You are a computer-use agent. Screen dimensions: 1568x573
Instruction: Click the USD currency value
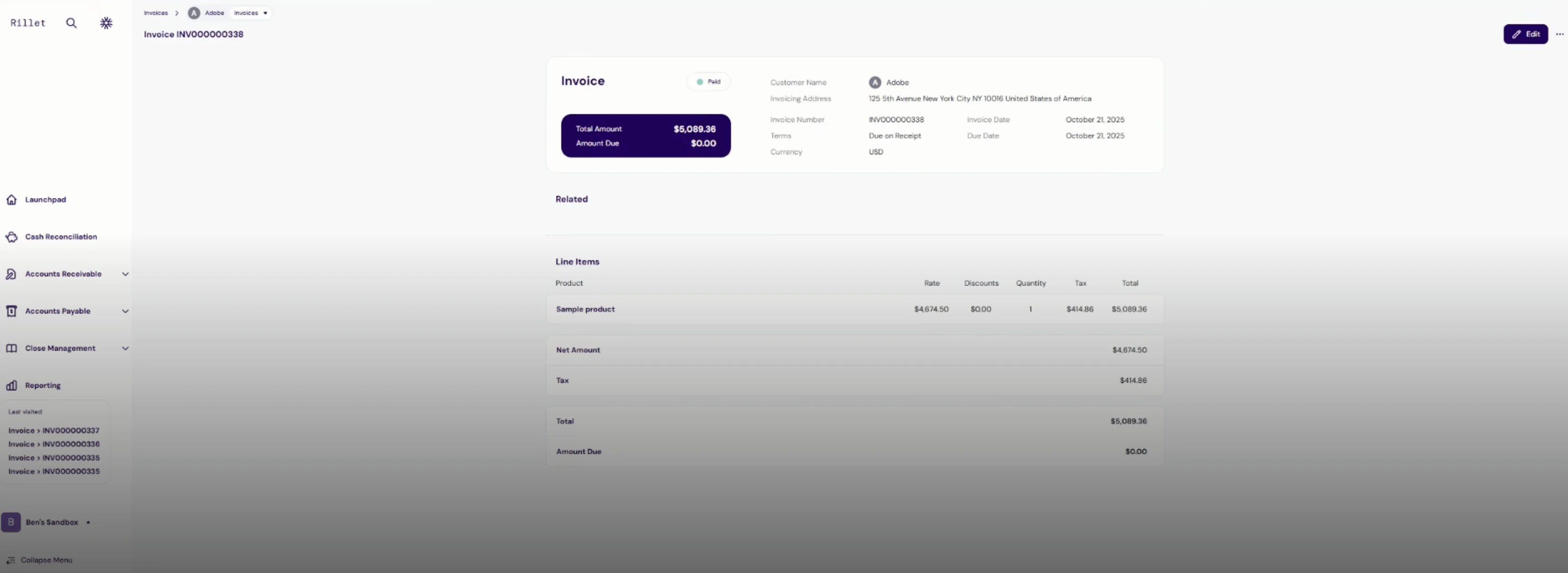[875, 152]
